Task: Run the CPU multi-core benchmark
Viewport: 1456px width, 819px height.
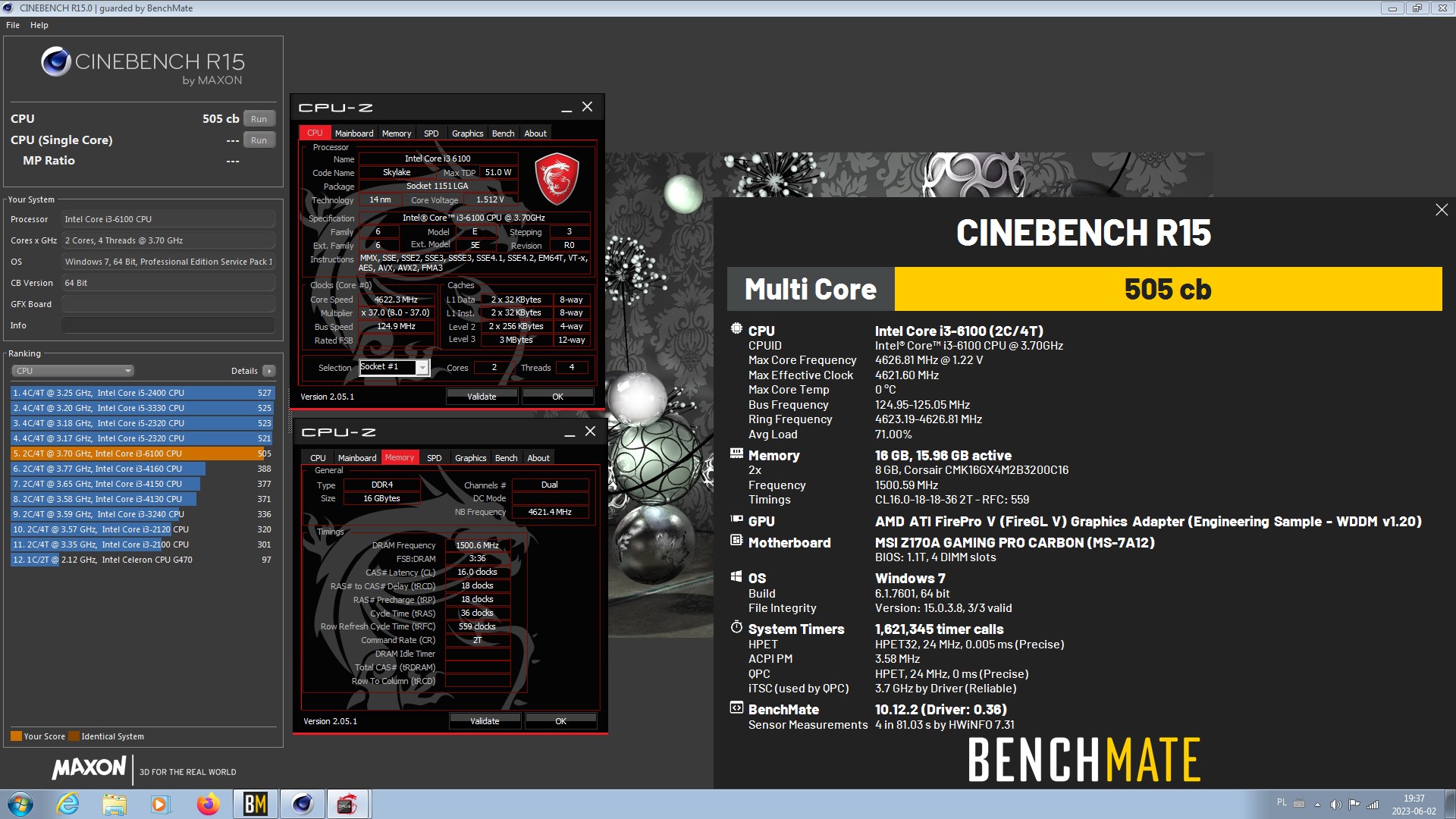Action: [259, 119]
